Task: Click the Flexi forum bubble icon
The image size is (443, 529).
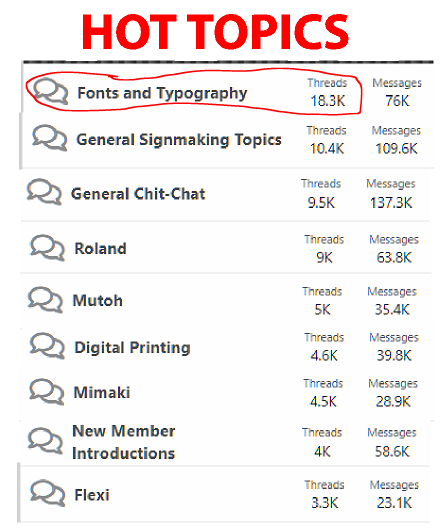Action: [47, 493]
